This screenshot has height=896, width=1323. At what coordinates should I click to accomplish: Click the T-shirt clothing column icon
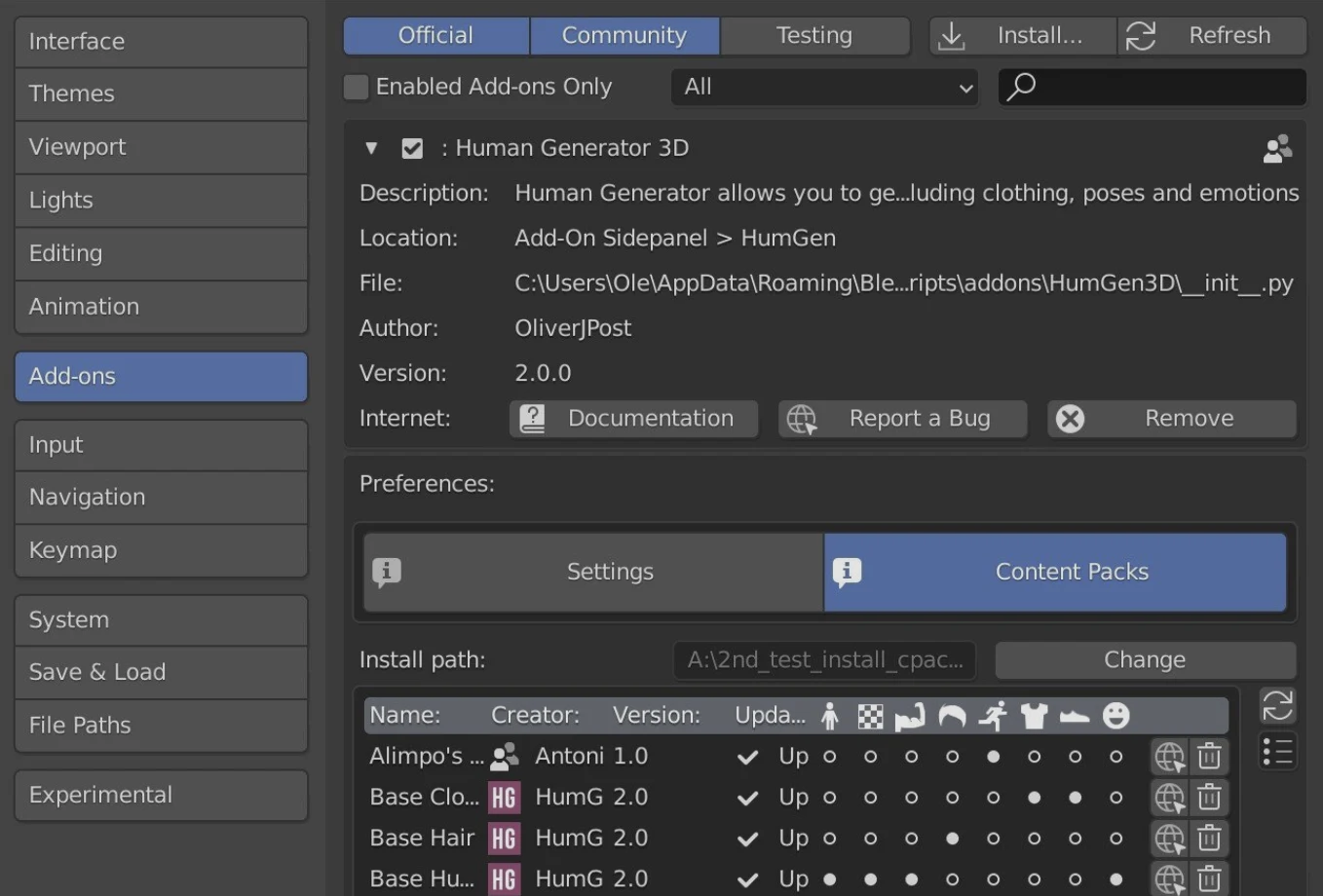coord(1034,717)
